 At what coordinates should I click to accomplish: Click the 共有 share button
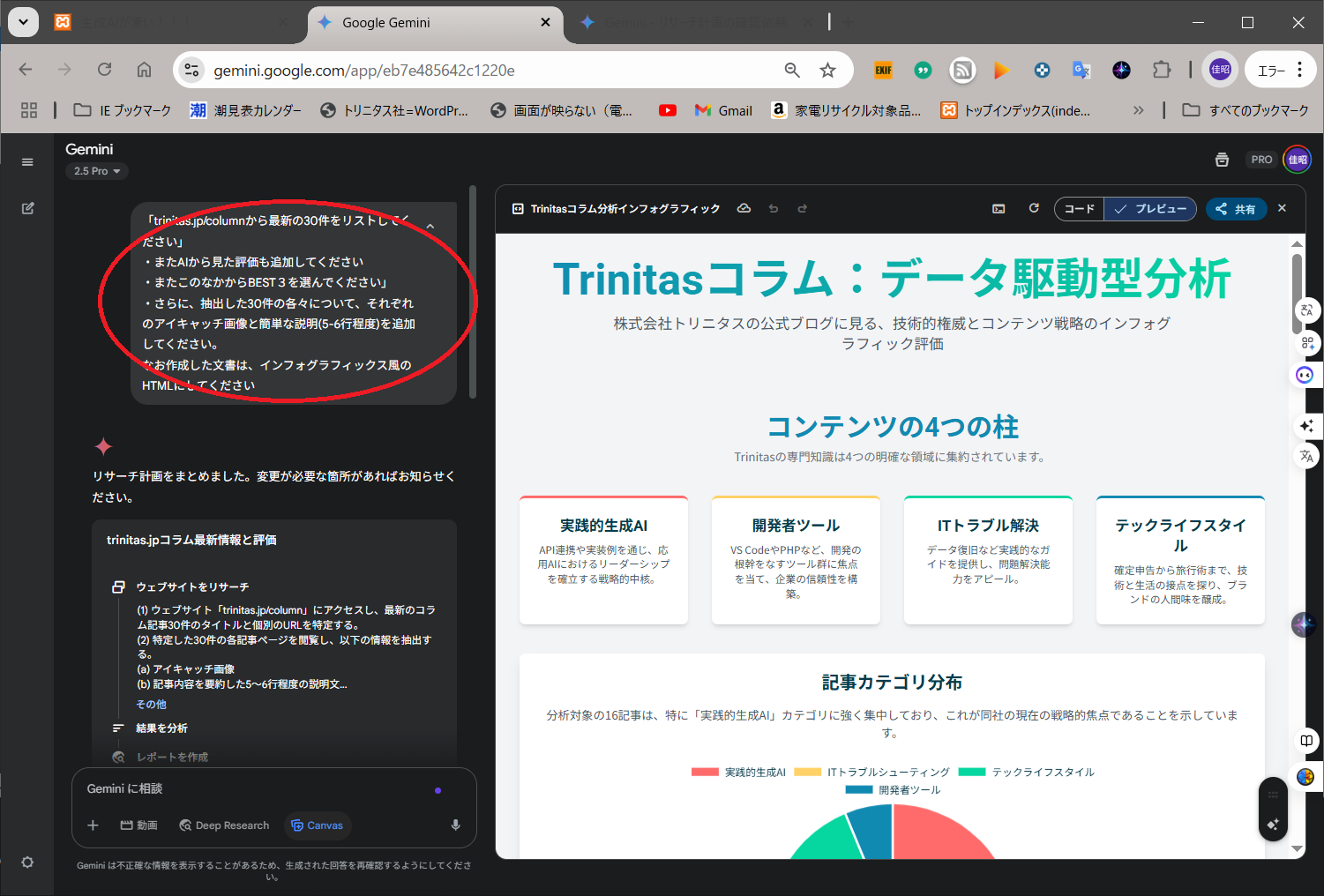point(1235,209)
